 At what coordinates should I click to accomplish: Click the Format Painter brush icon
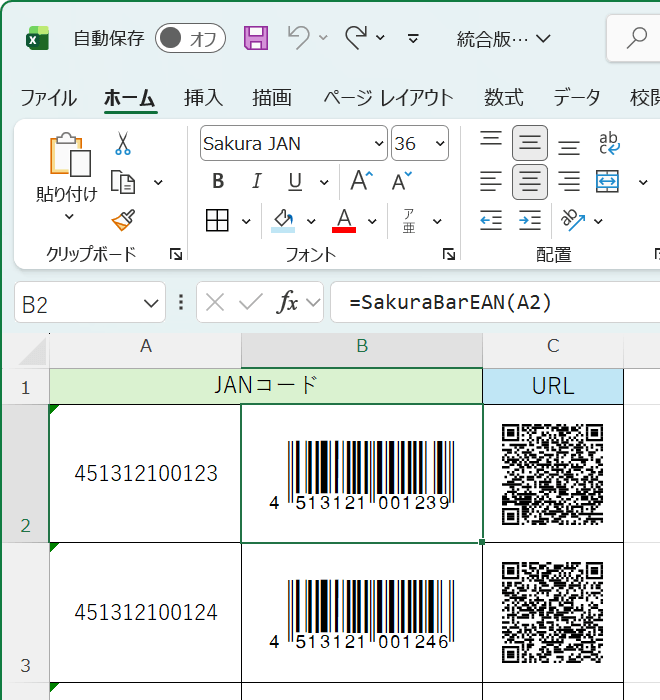[x=124, y=220]
